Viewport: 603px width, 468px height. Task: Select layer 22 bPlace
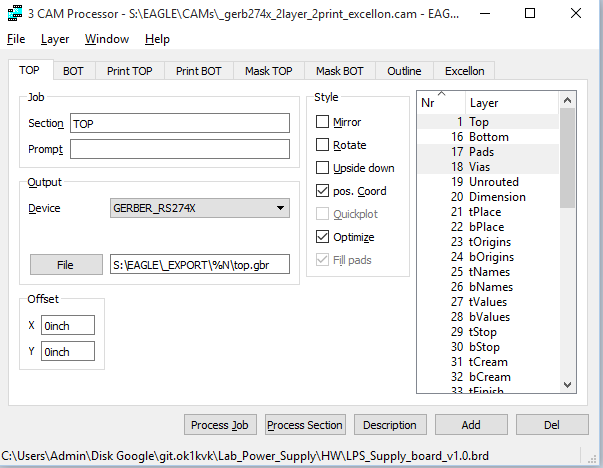[488, 227]
